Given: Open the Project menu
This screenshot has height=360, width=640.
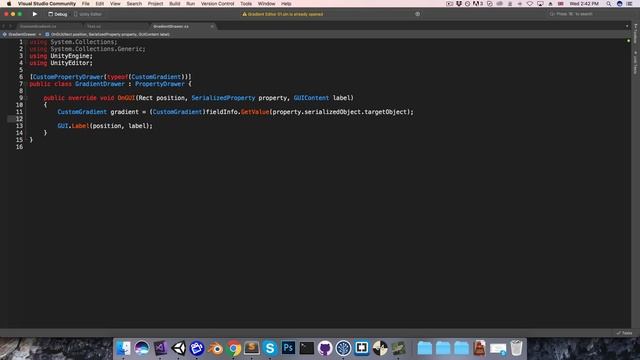Looking at the screenshot, I should (x=155, y=4).
